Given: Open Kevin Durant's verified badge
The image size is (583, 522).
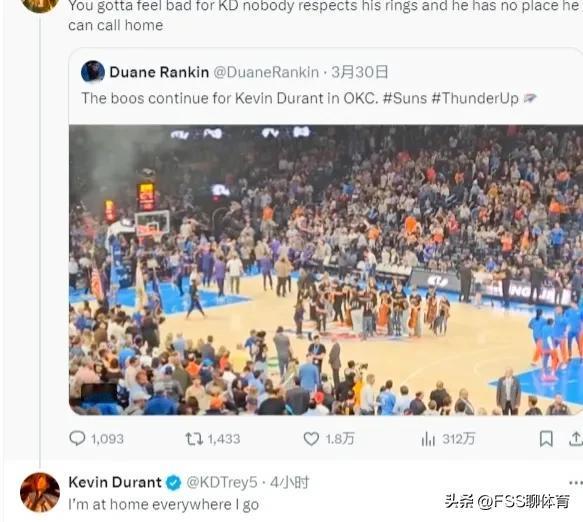Looking at the screenshot, I should click(173, 483).
